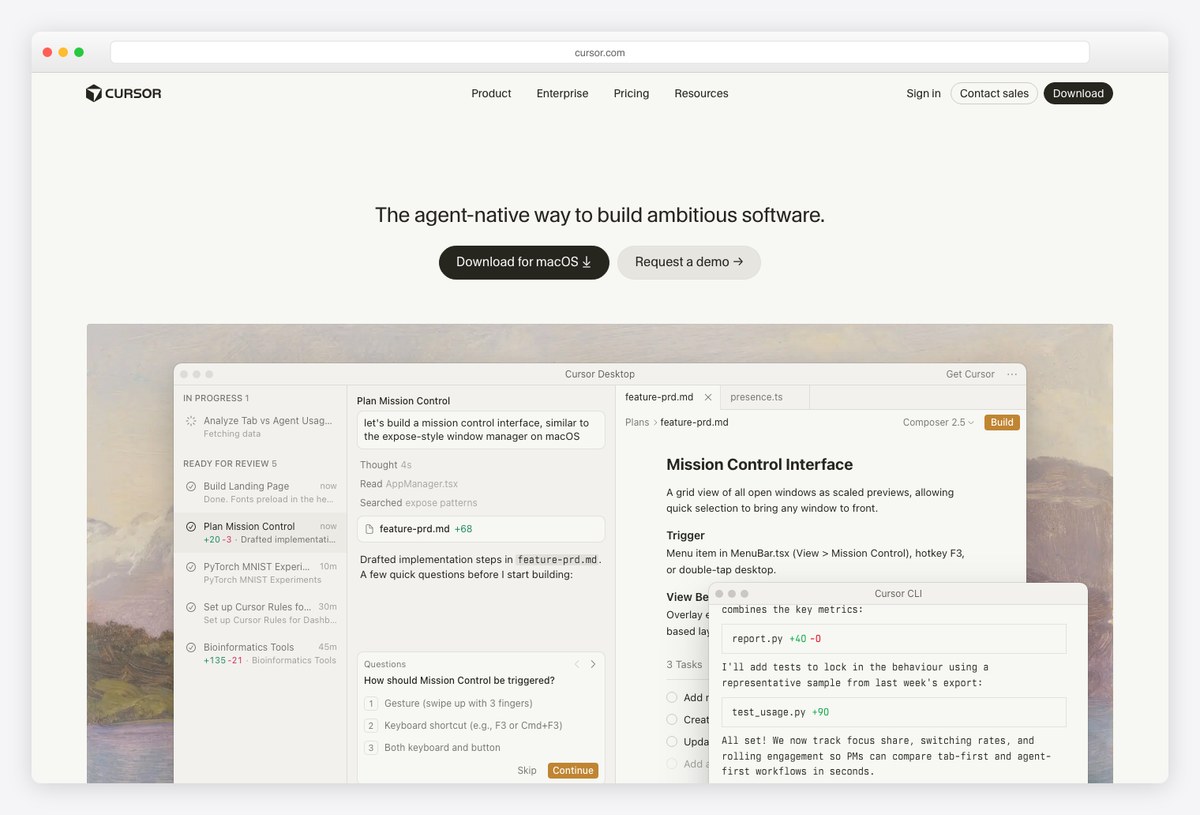1200x815 pixels.
Task: Click the Contact sales button
Action: [994, 93]
